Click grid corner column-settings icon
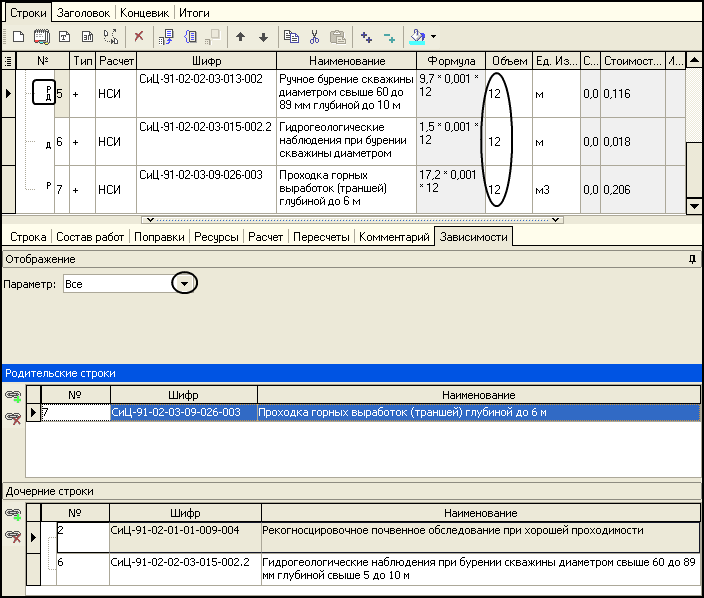Viewport: 704px width, 598px height. pyautogui.click(x=8, y=61)
